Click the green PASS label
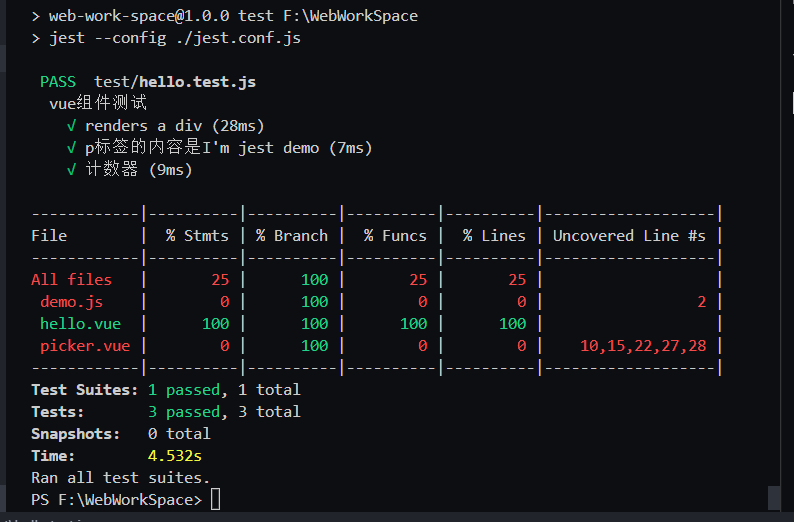This screenshot has width=794, height=522. pyautogui.click(x=58, y=82)
